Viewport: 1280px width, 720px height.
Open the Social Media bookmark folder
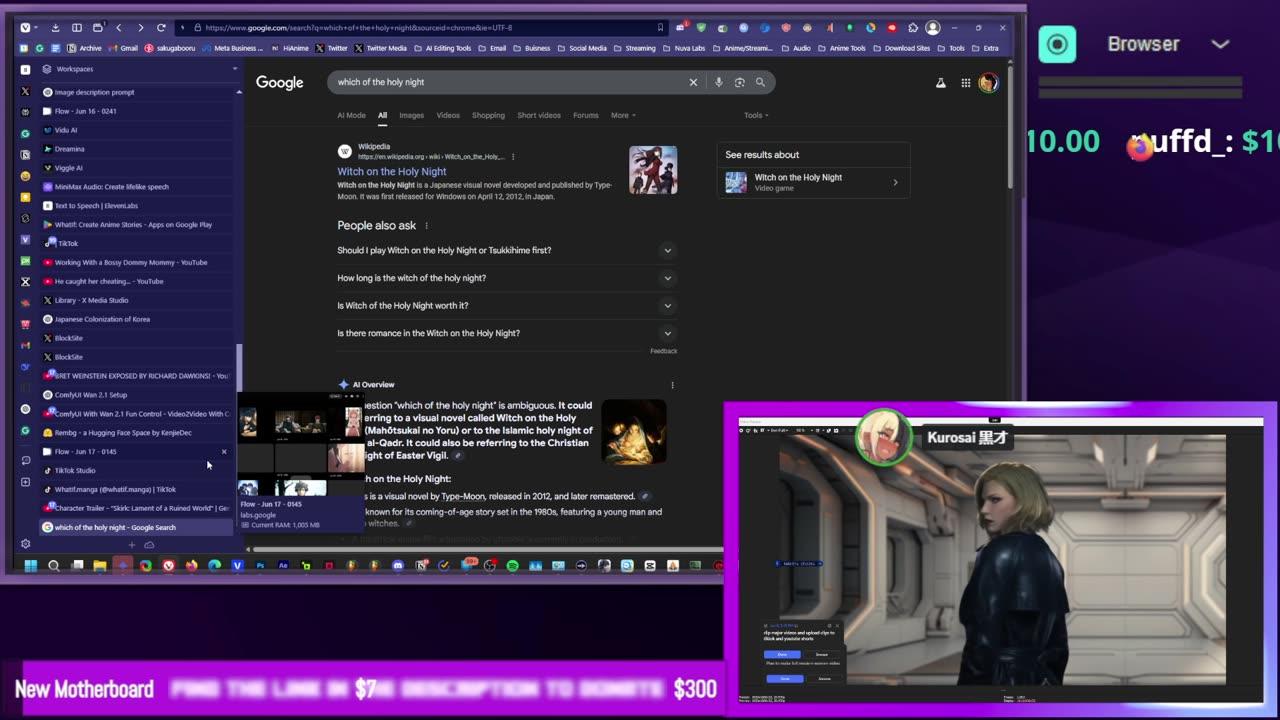click(x=582, y=48)
